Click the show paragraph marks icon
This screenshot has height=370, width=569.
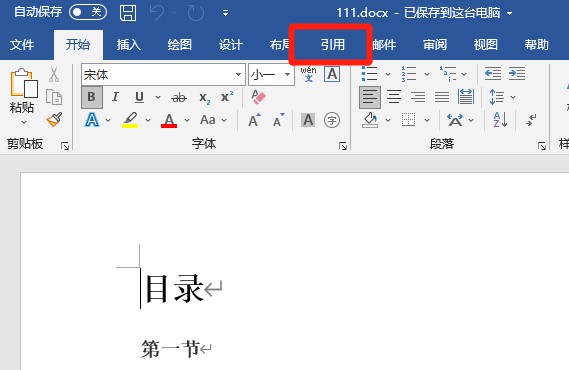pyautogui.click(x=532, y=120)
